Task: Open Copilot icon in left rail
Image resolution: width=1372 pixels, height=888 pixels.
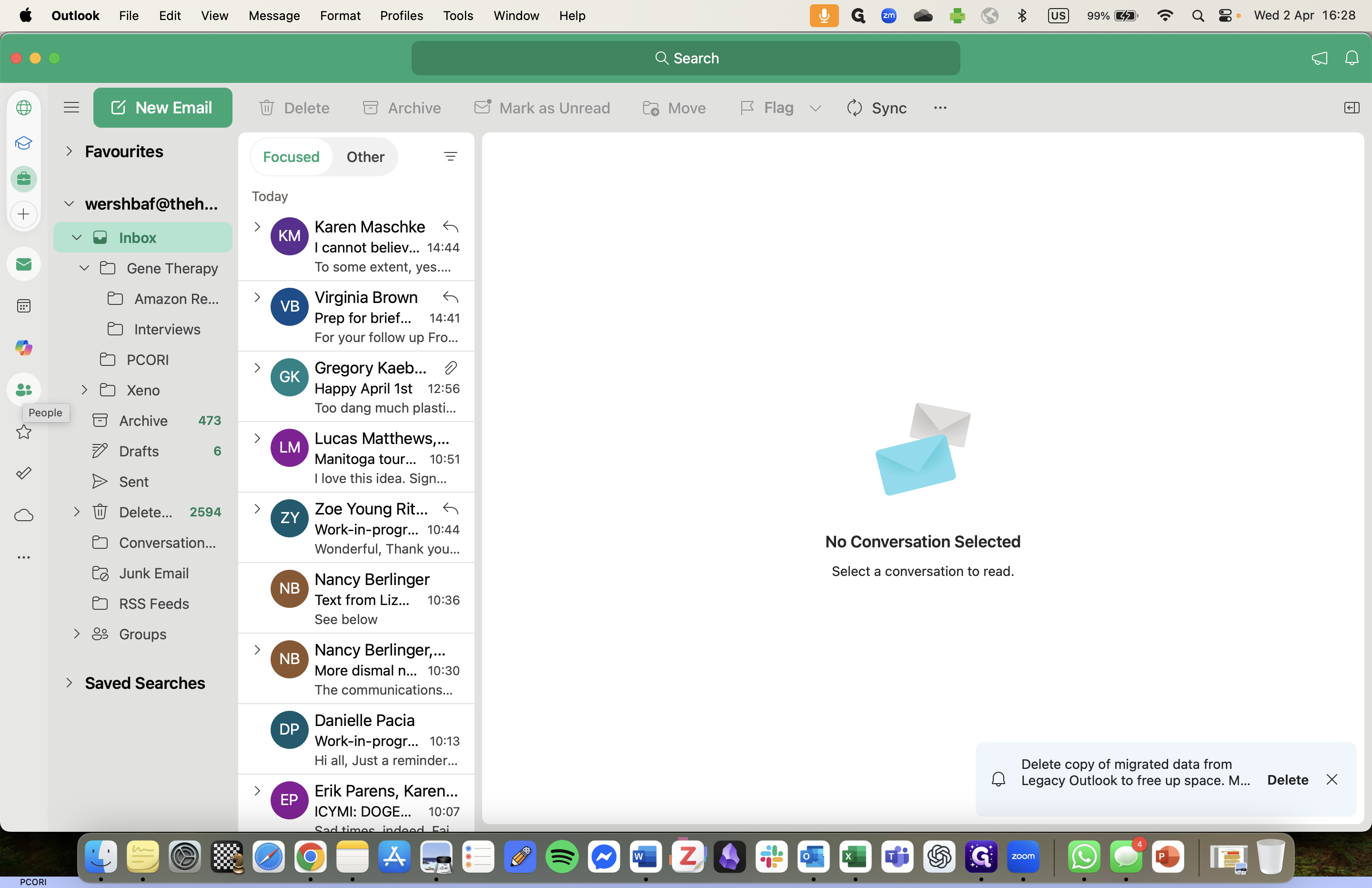Action: [24, 348]
